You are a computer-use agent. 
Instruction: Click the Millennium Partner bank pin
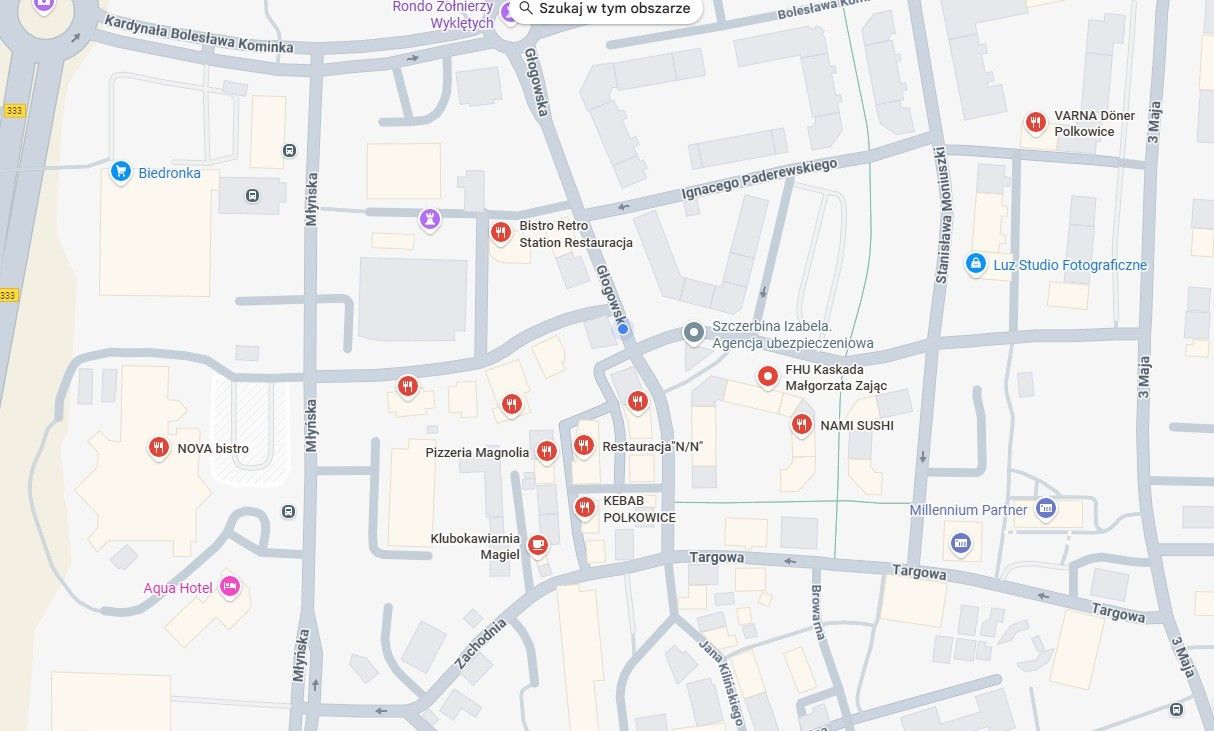click(x=1046, y=508)
